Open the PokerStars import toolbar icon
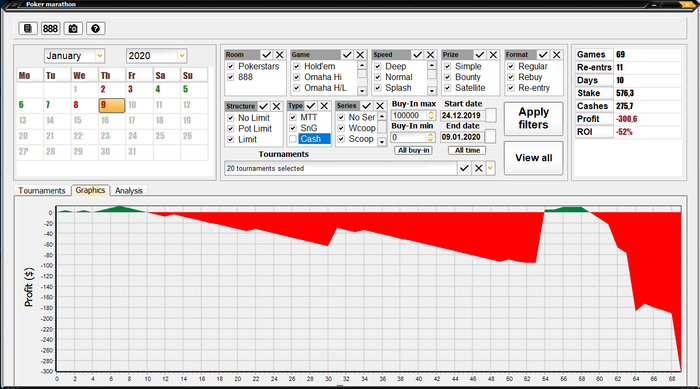Image resolution: width=700 pixels, height=389 pixels. [28, 29]
